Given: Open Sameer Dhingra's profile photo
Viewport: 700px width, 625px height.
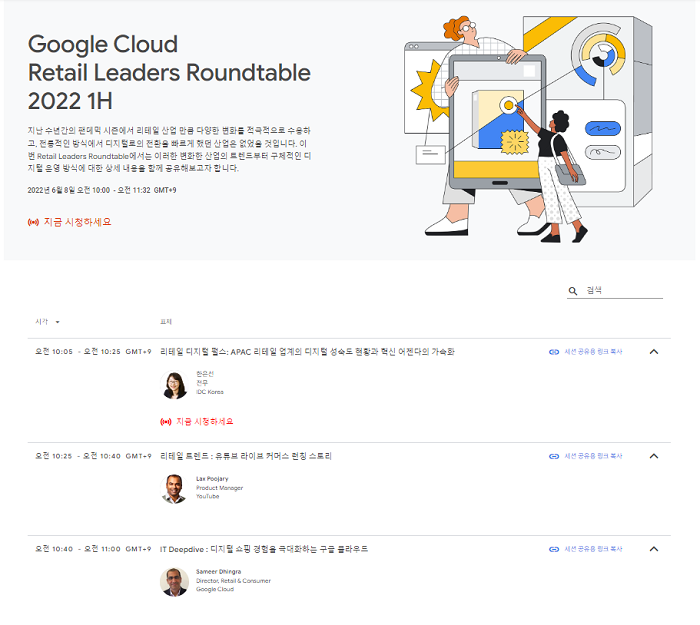Looking at the screenshot, I should [174, 582].
